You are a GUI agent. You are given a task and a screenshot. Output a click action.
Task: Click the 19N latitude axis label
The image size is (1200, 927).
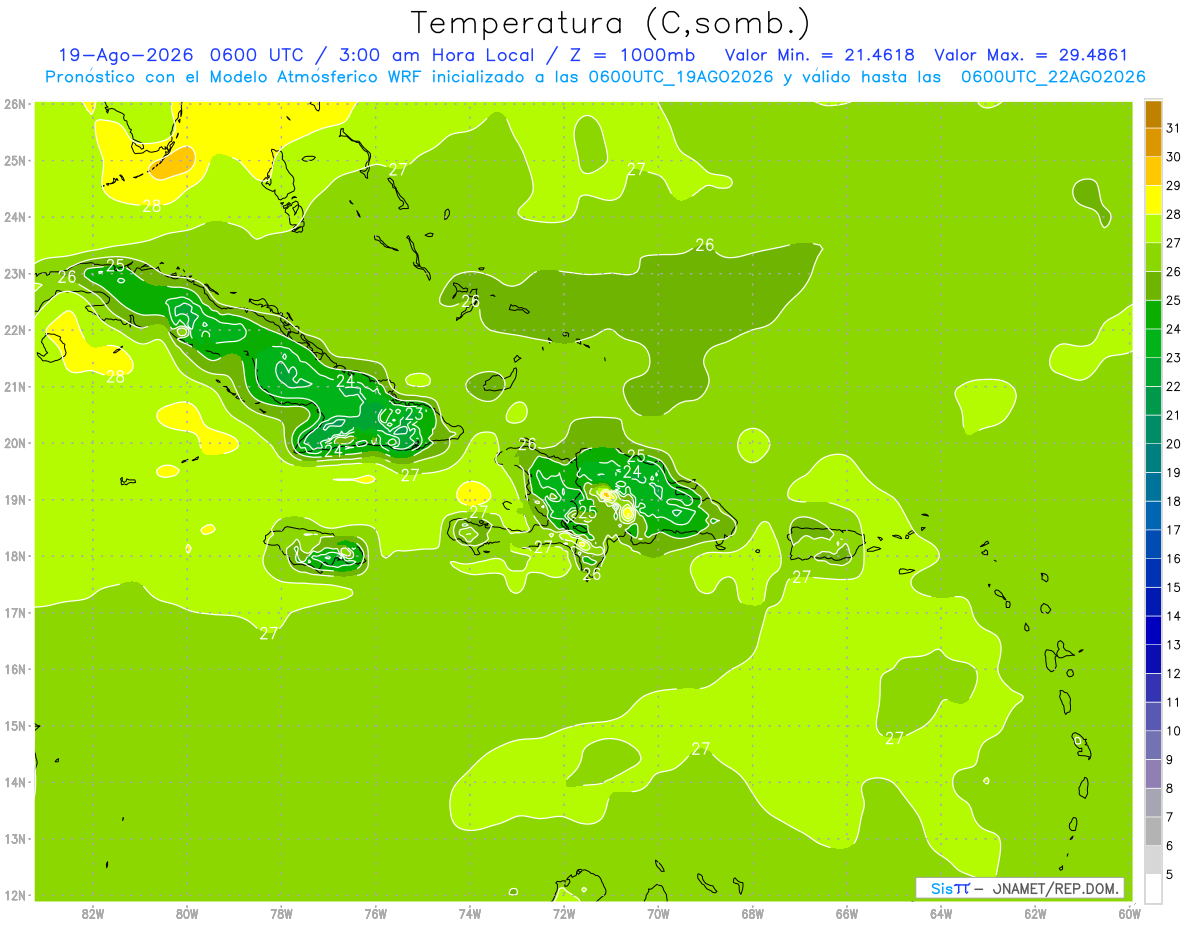[x=15, y=499]
